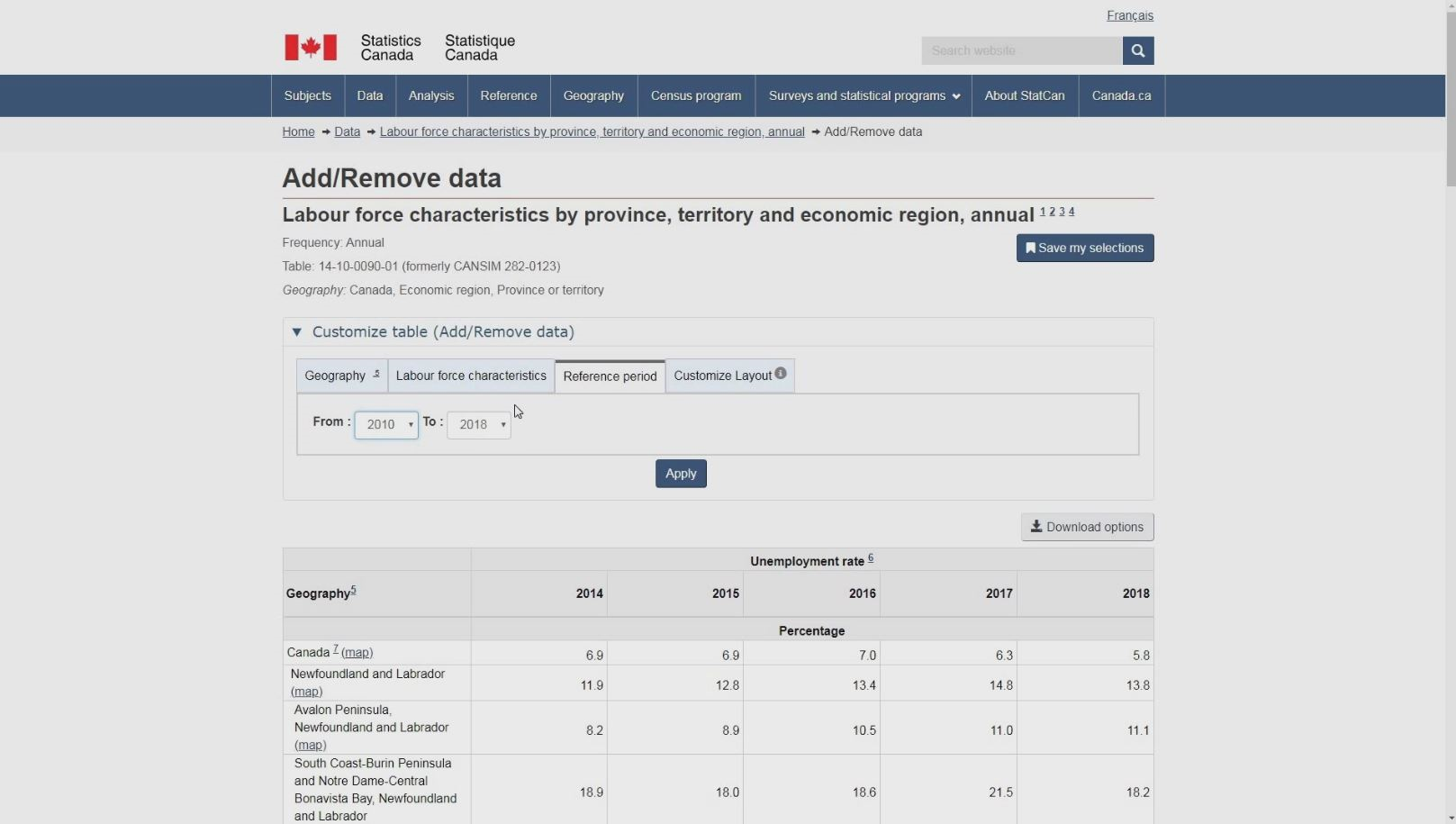Switch to Labour force characteristics tab
Screen dimensions: 1456x824
[471, 376]
